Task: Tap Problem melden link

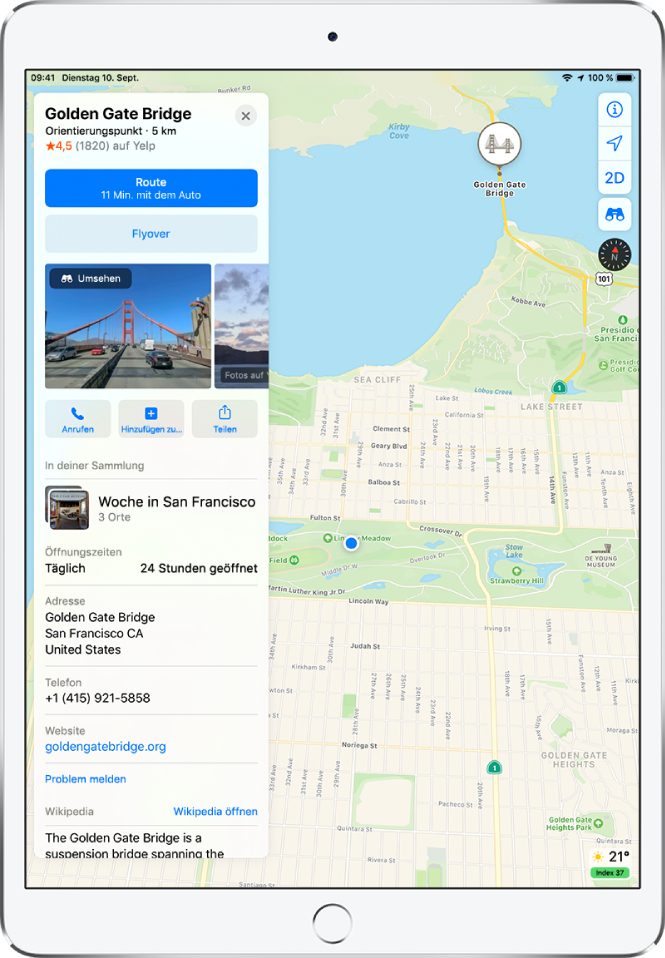Action: 86,779
